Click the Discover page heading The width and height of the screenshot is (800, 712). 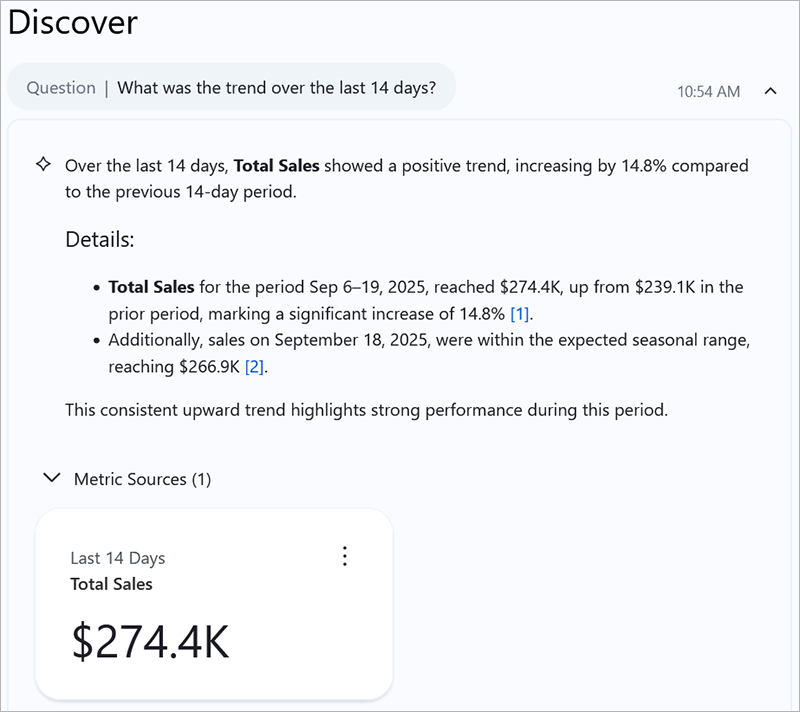(73, 23)
